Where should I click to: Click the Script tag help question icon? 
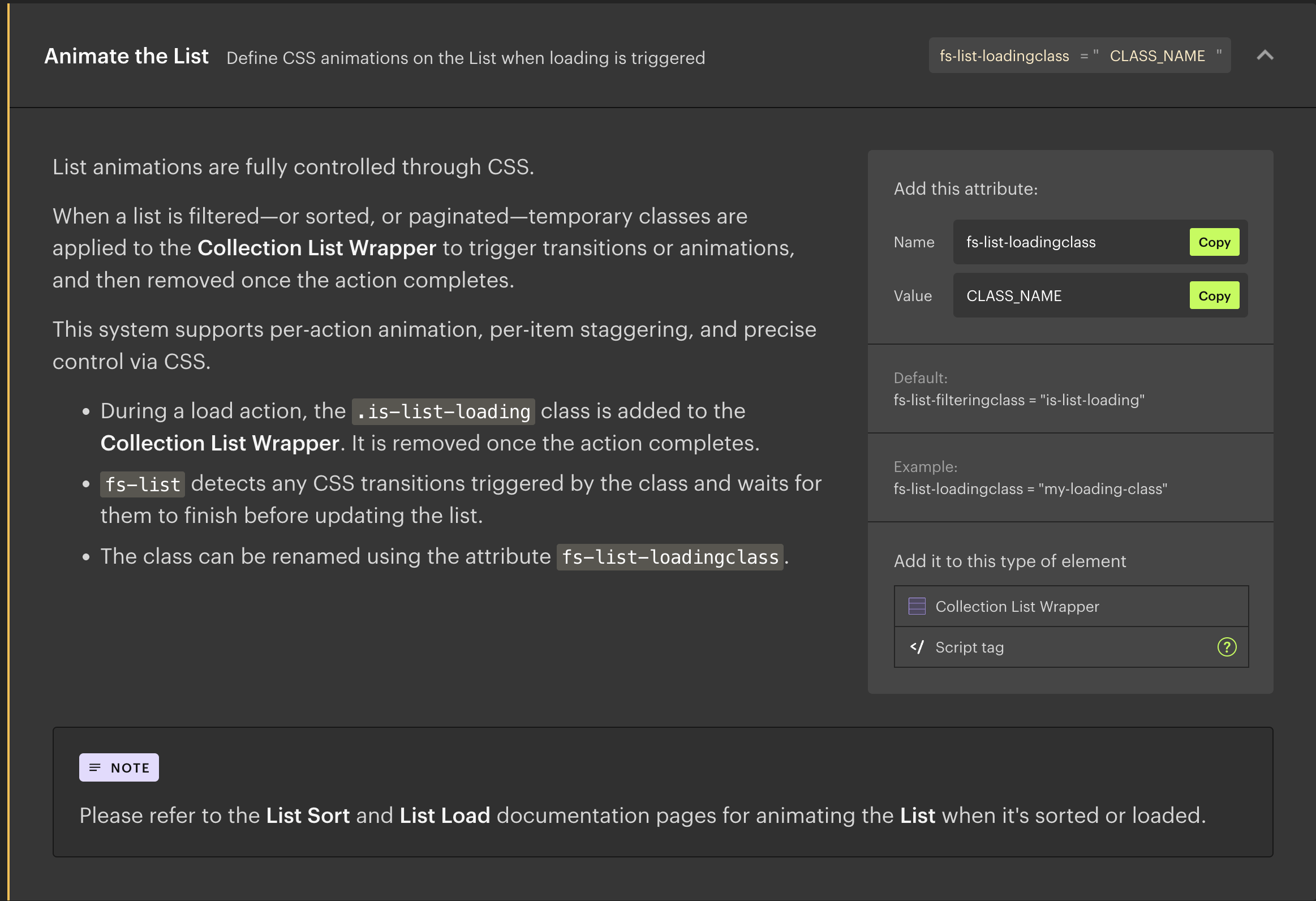1226,647
